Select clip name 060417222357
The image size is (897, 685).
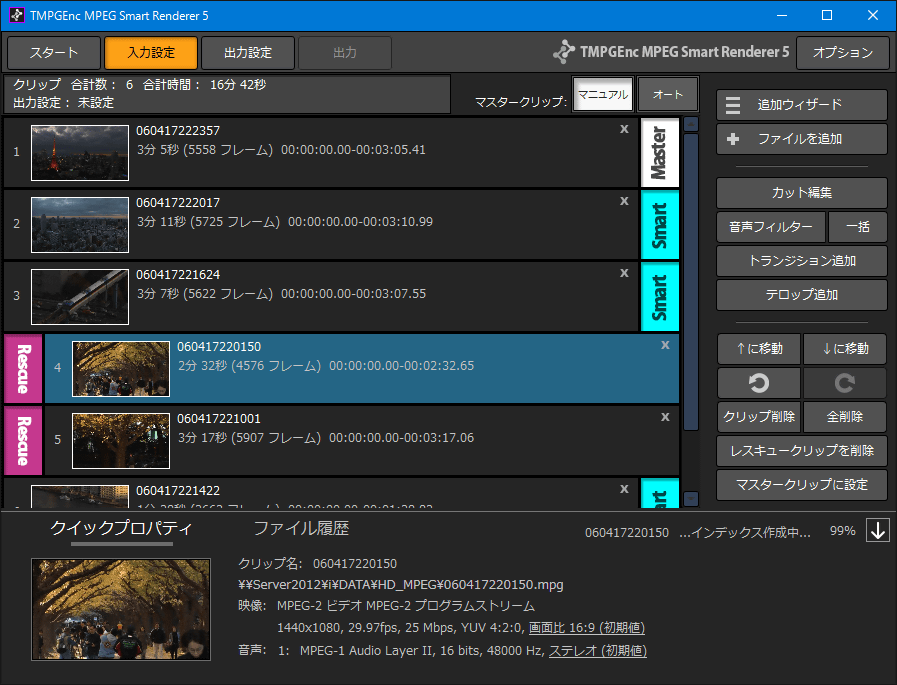tap(178, 130)
